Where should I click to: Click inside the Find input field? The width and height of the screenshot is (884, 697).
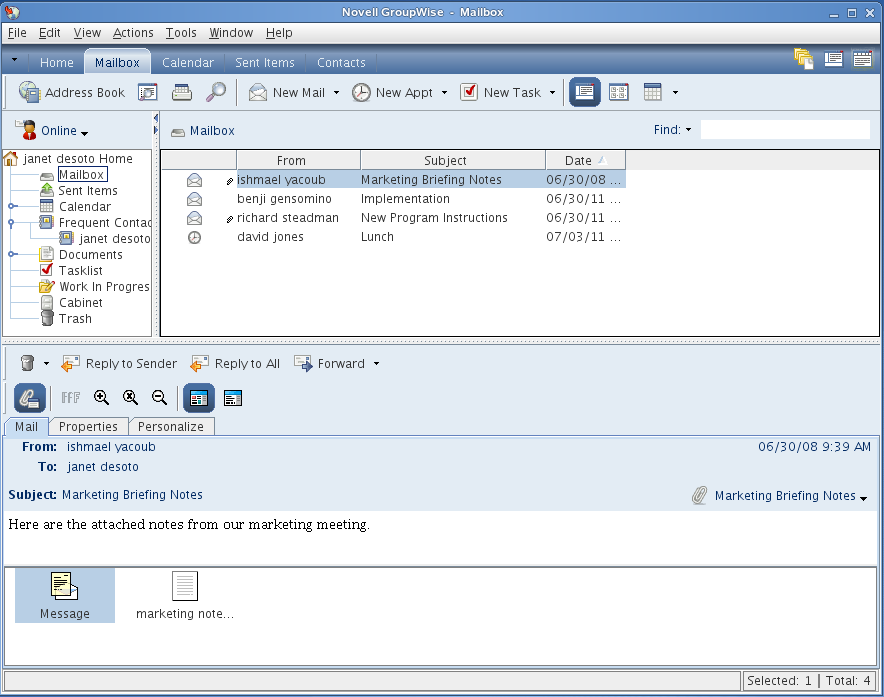(x=785, y=129)
